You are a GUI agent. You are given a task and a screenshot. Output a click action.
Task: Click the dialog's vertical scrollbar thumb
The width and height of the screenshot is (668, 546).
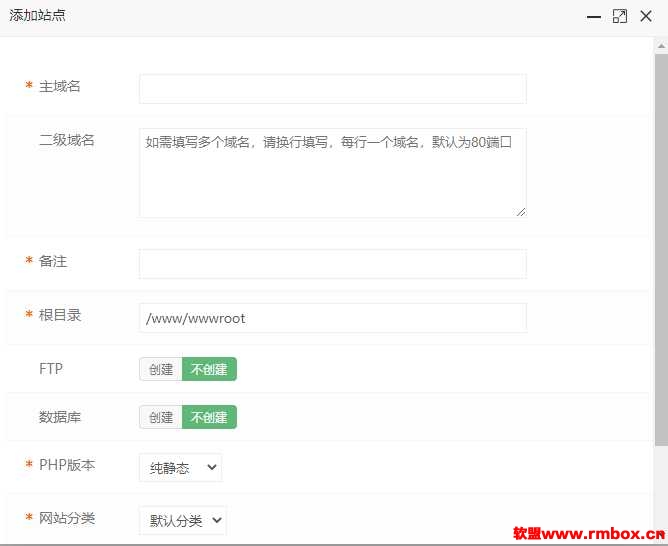tap(661, 250)
